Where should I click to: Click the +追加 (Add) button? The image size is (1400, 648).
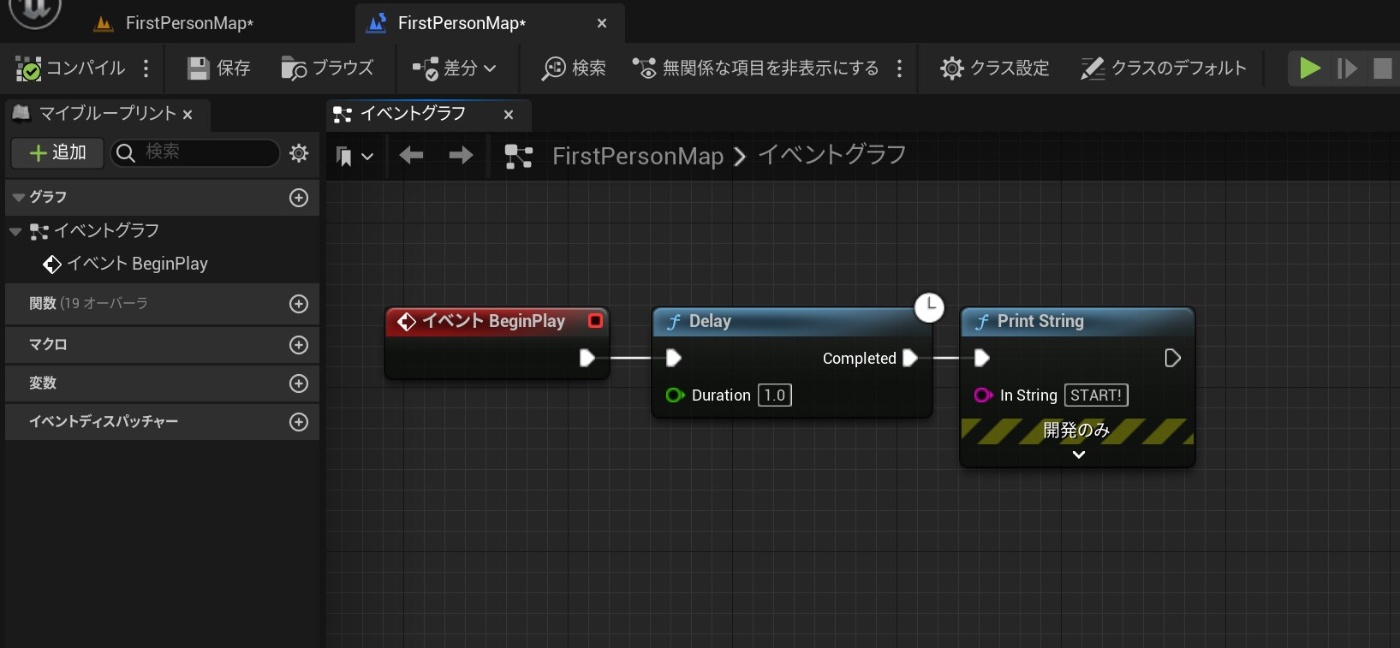57,153
